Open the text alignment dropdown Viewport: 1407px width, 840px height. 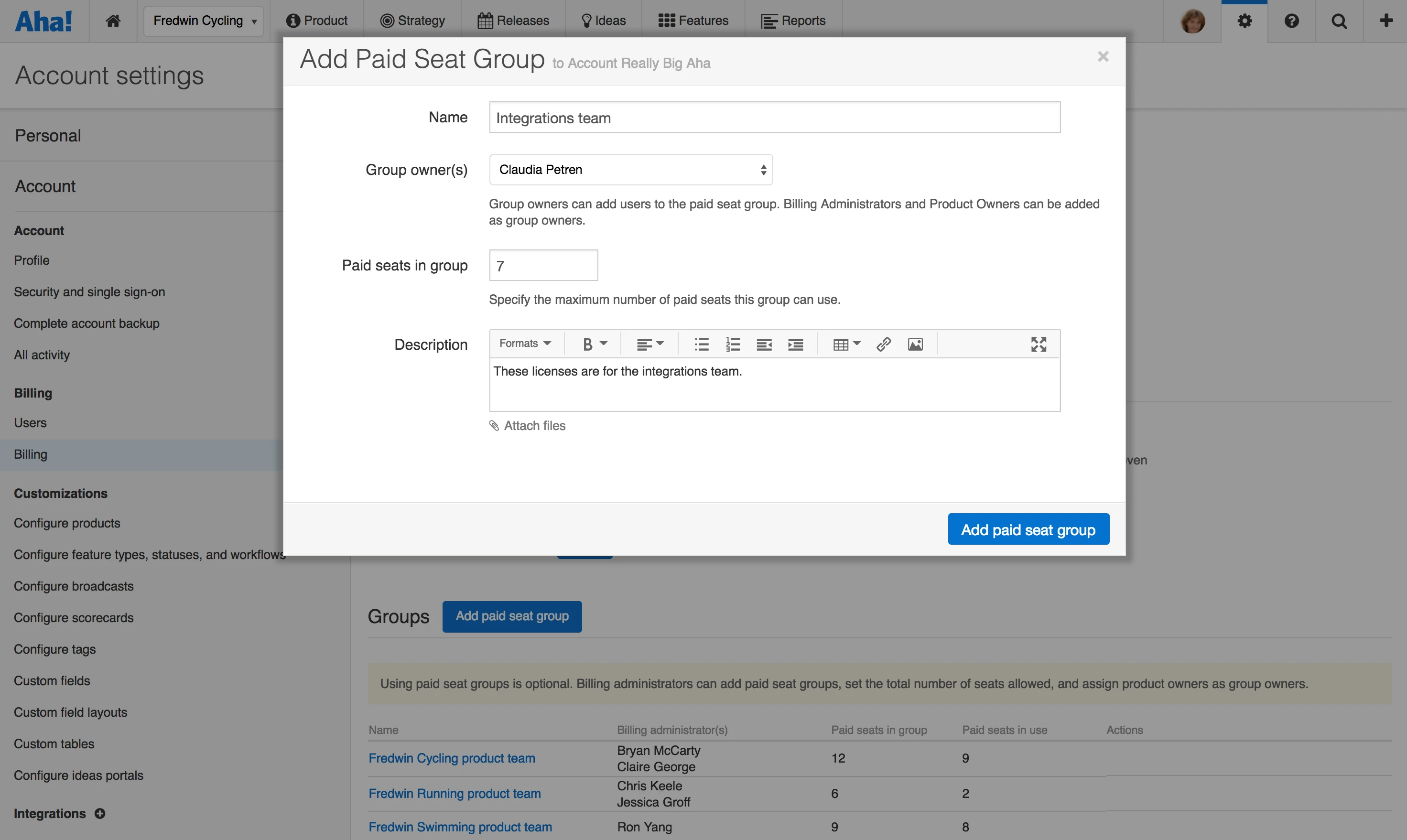pos(649,344)
